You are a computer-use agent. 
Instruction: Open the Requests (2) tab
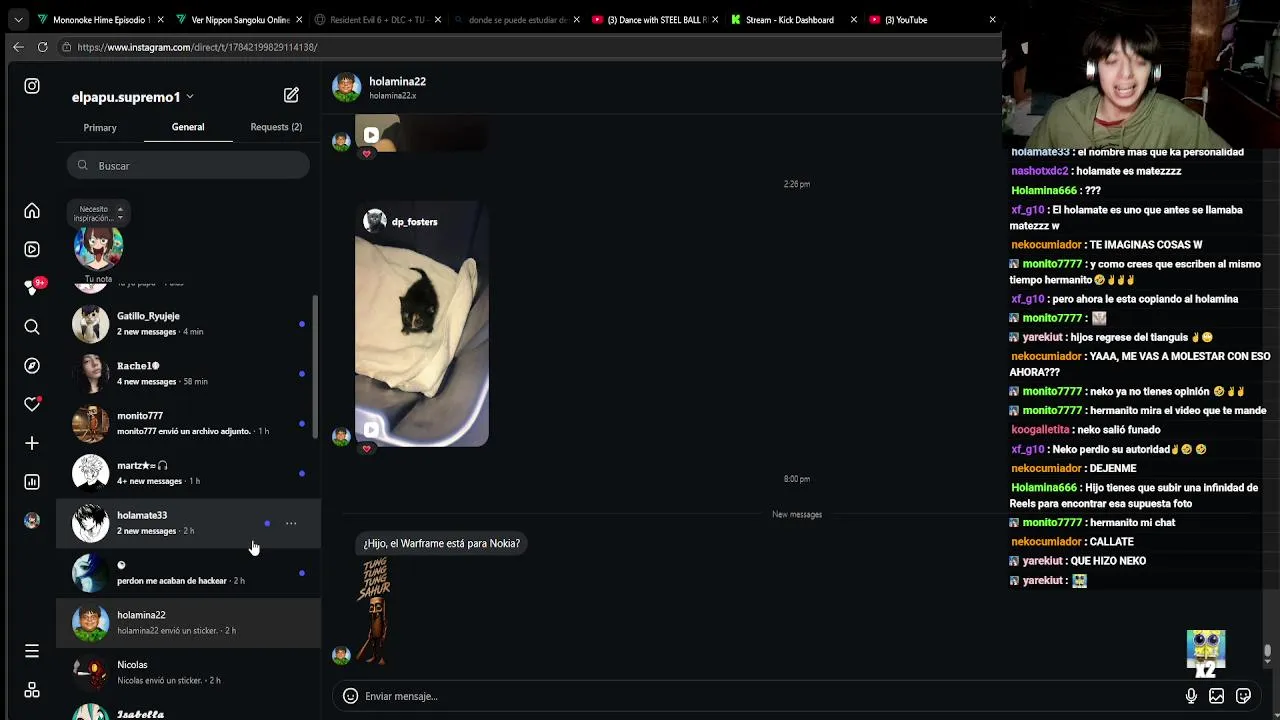(x=276, y=127)
